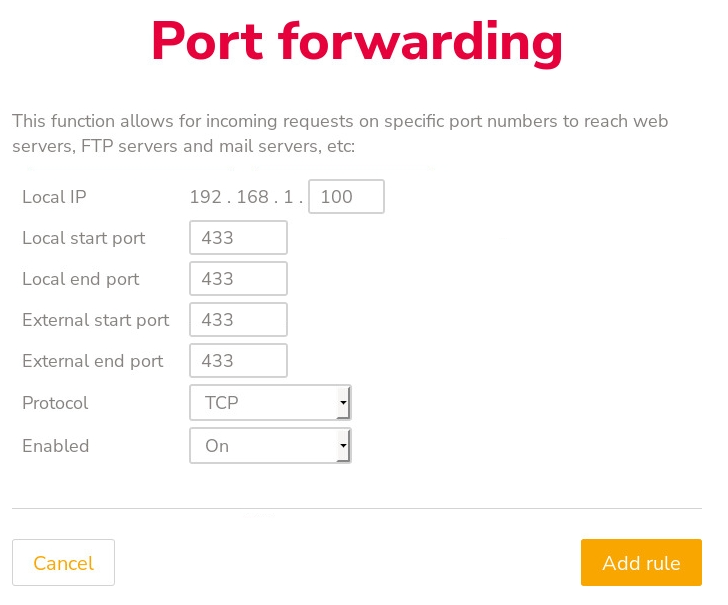Viewport: 728px width, 605px height.
Task: Click the "Local end port" label
Action: [80, 279]
